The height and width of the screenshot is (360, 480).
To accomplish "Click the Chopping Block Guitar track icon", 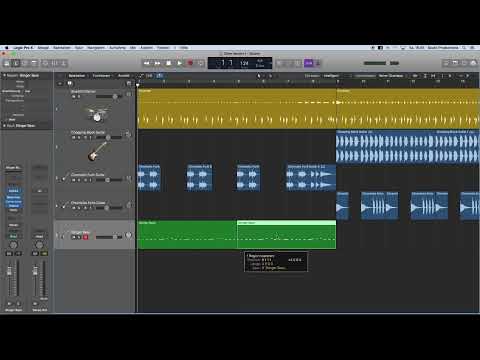I will [97, 153].
